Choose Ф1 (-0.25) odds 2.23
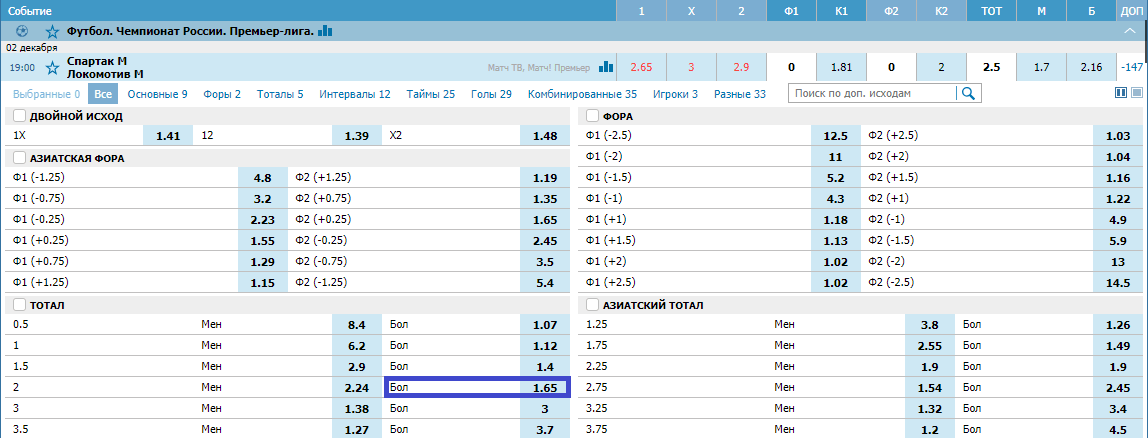The image size is (1148, 438). (262, 219)
